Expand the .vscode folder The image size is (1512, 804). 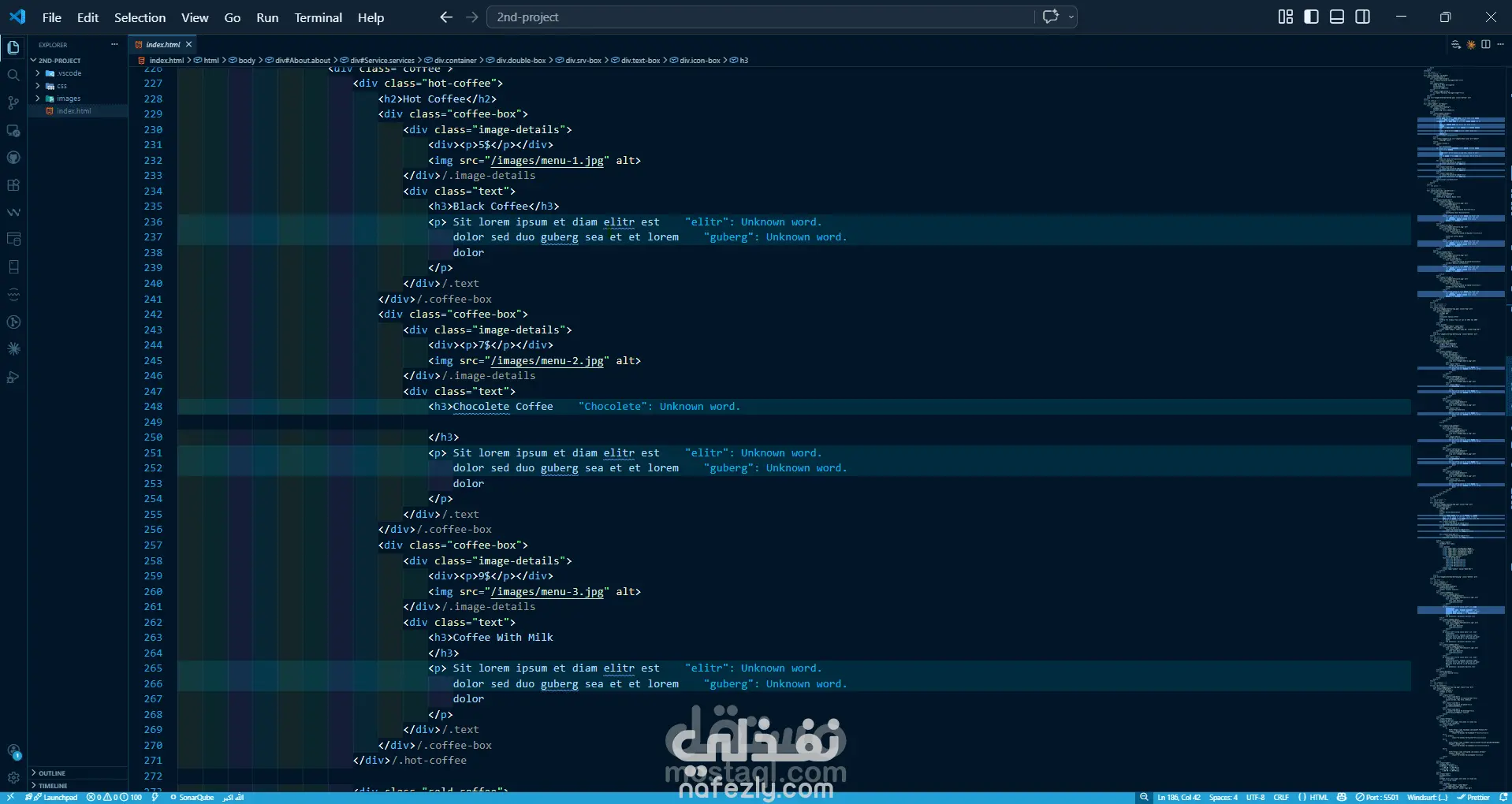[x=77, y=73]
